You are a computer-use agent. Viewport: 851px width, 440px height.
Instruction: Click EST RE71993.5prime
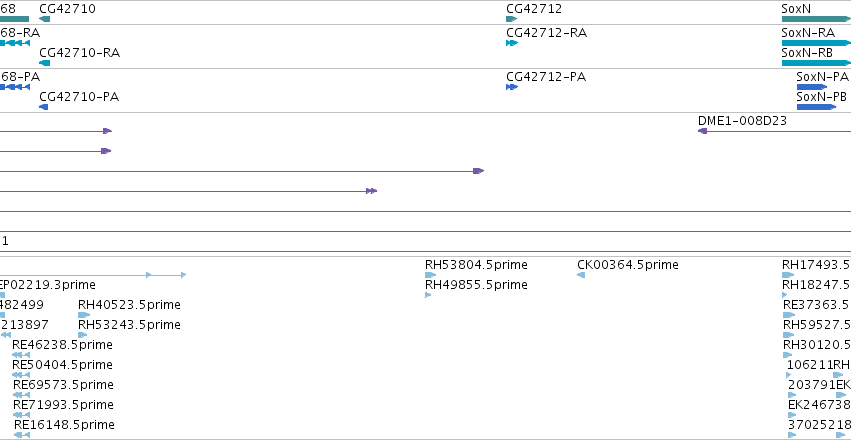click(21, 415)
